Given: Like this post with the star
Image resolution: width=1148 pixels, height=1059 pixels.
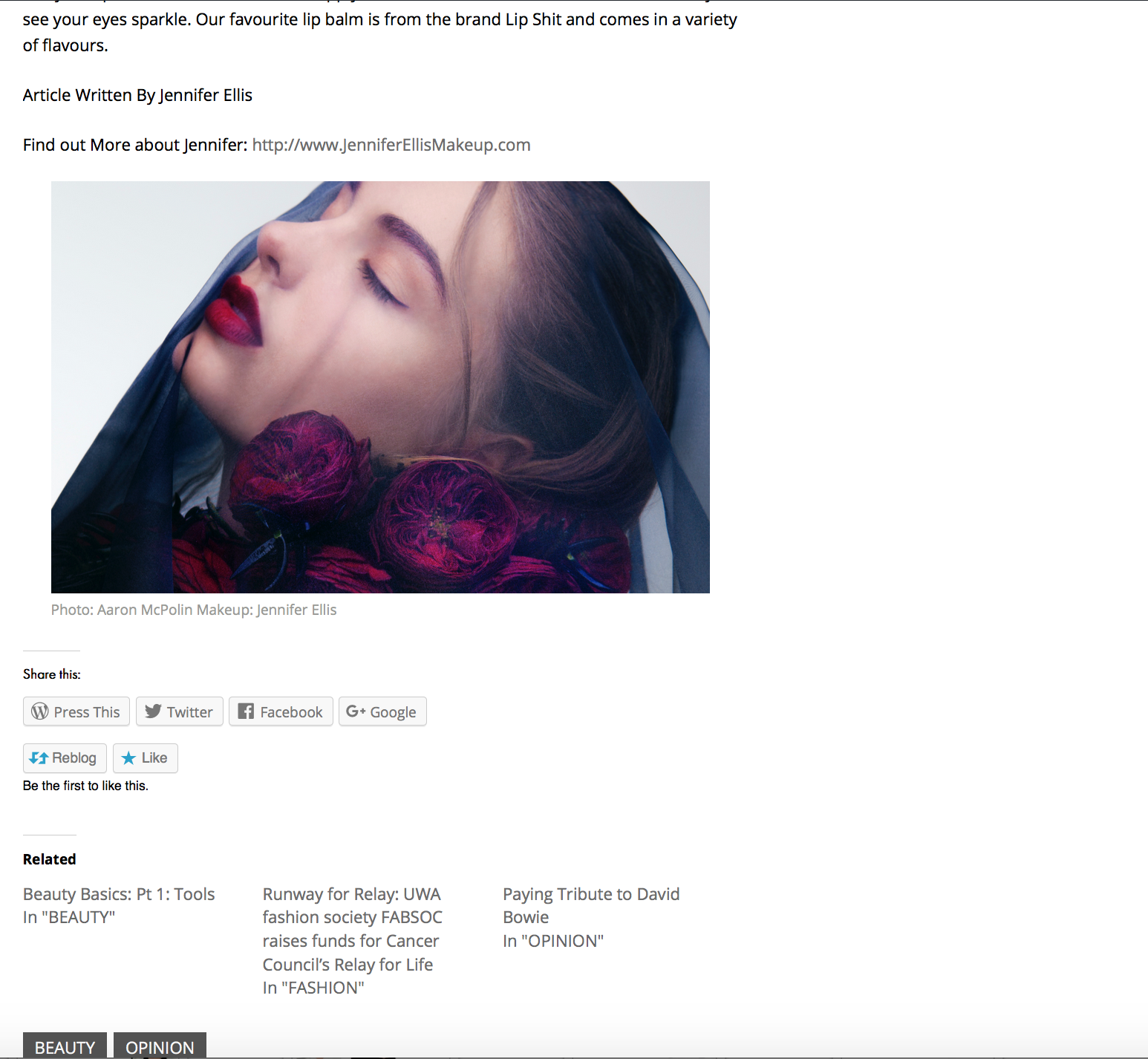Looking at the screenshot, I should point(146,758).
